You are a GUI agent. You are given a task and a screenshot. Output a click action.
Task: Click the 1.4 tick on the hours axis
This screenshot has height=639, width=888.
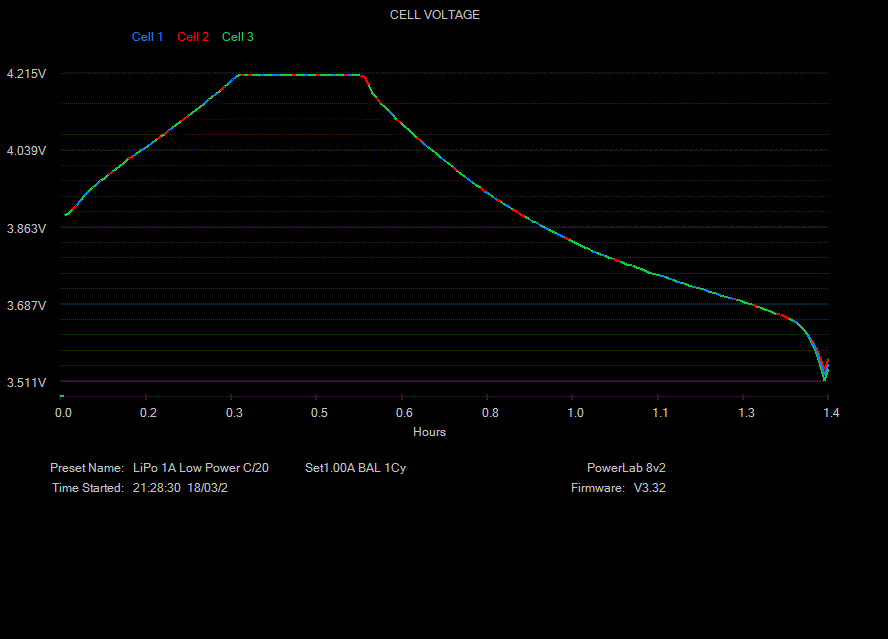click(830, 412)
